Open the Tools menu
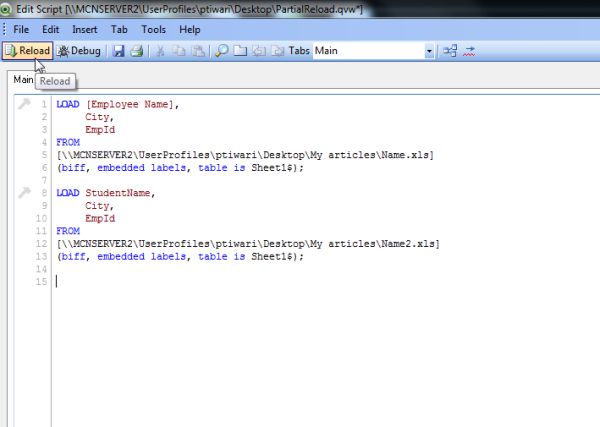The image size is (600, 427). (153, 29)
